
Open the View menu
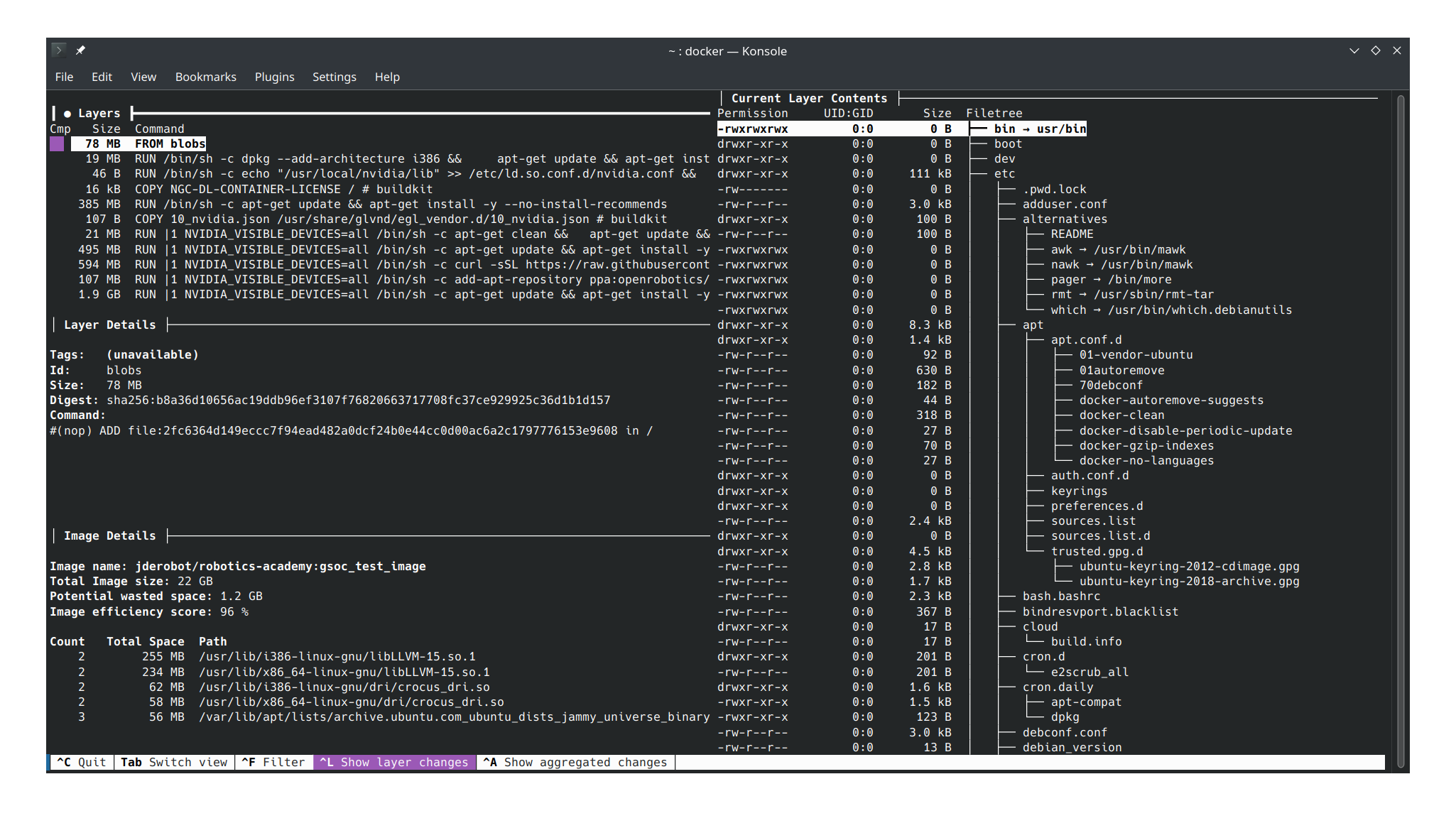pos(143,77)
